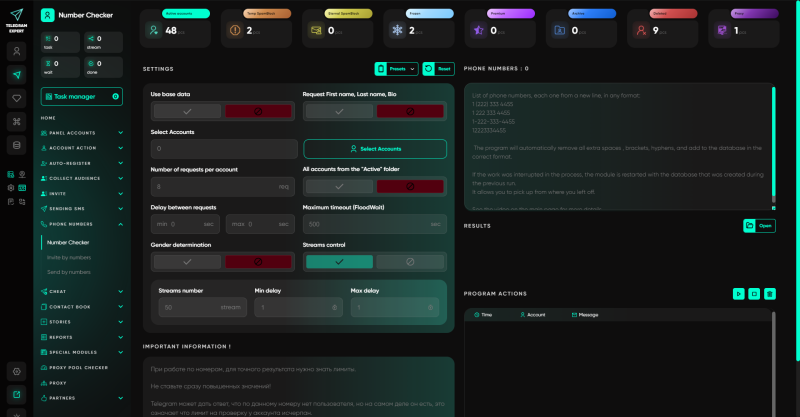The height and width of the screenshot is (417, 800).
Task: Click the external link icon in left rail
Action: [x=16, y=395]
